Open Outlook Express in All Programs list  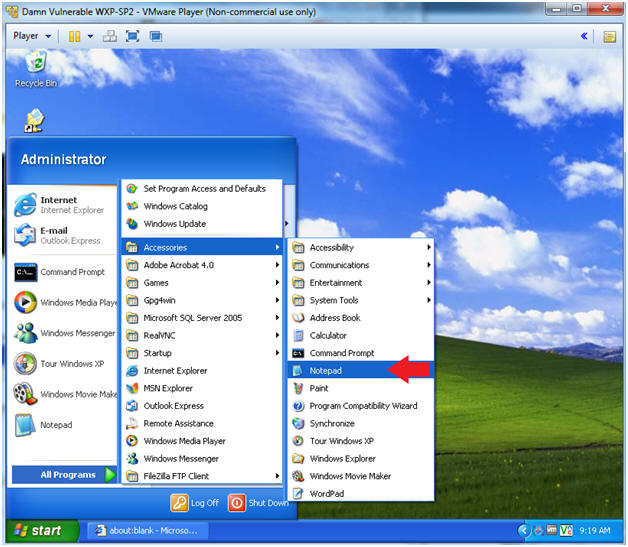(202, 406)
